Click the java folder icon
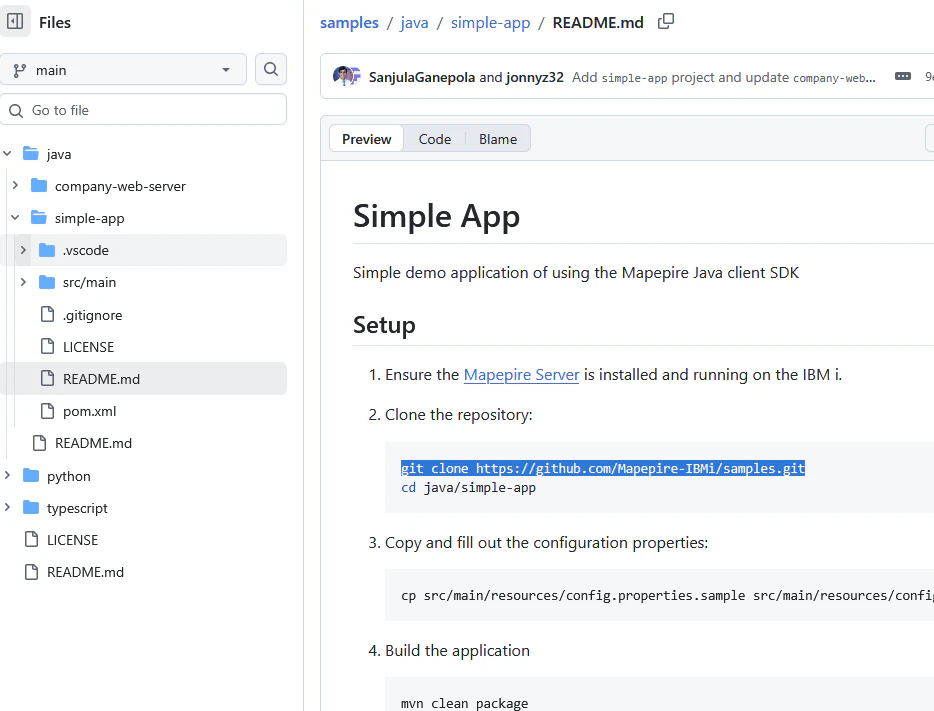934x711 pixels. (x=31, y=154)
